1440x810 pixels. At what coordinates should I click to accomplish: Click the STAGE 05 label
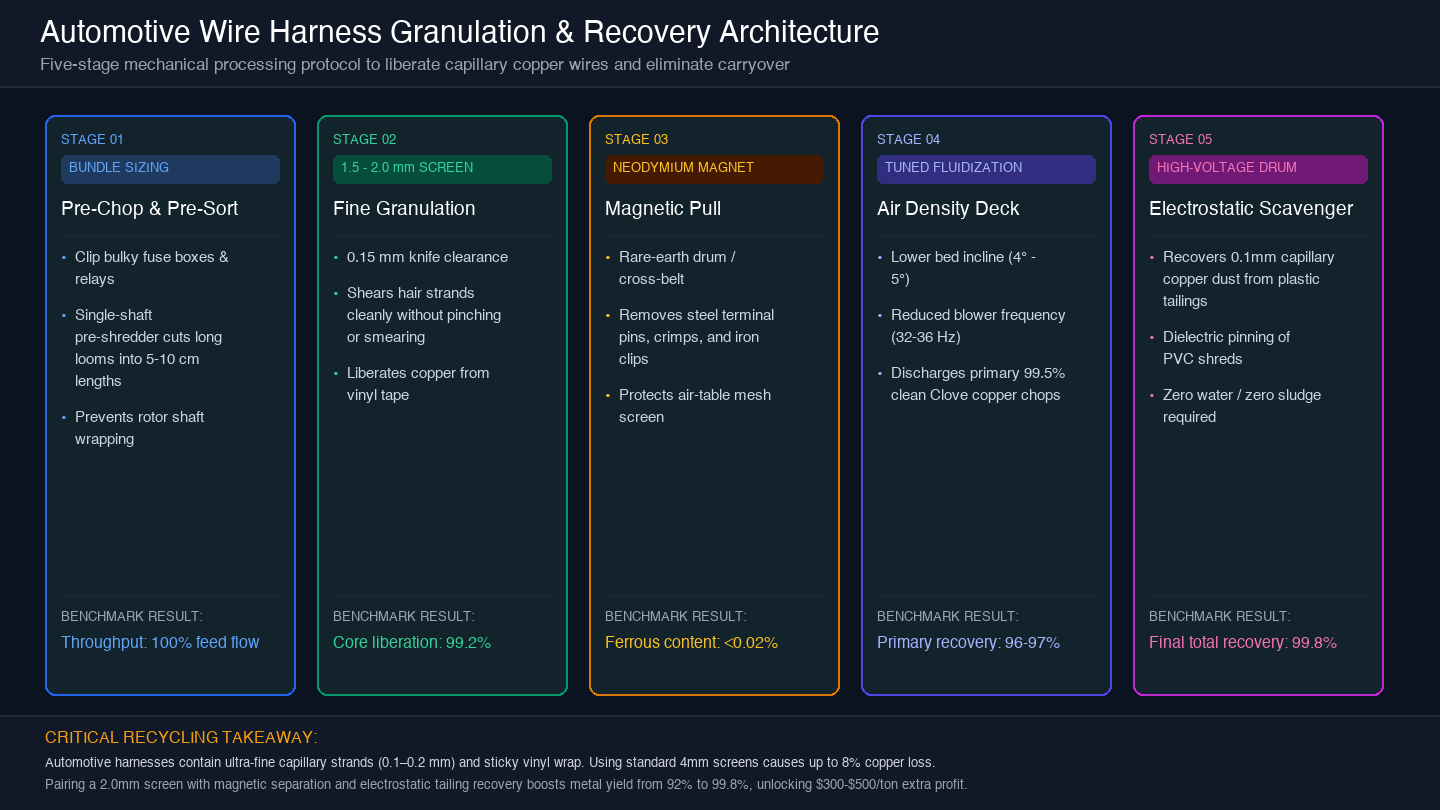(x=1180, y=139)
